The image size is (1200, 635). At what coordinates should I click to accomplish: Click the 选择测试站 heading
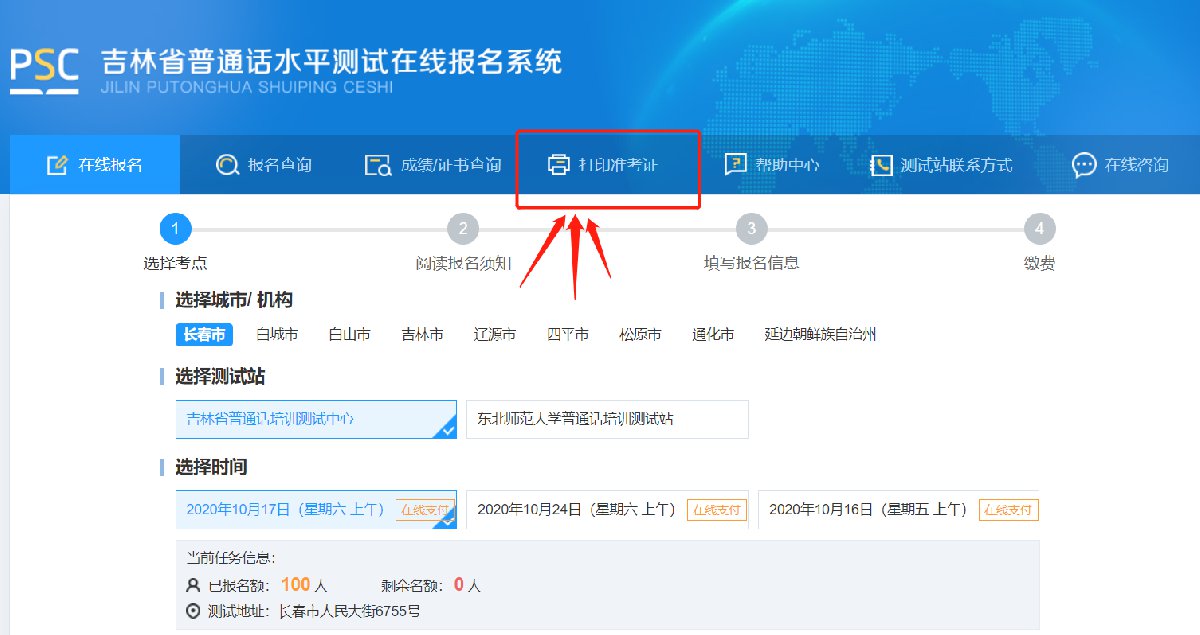(220, 377)
